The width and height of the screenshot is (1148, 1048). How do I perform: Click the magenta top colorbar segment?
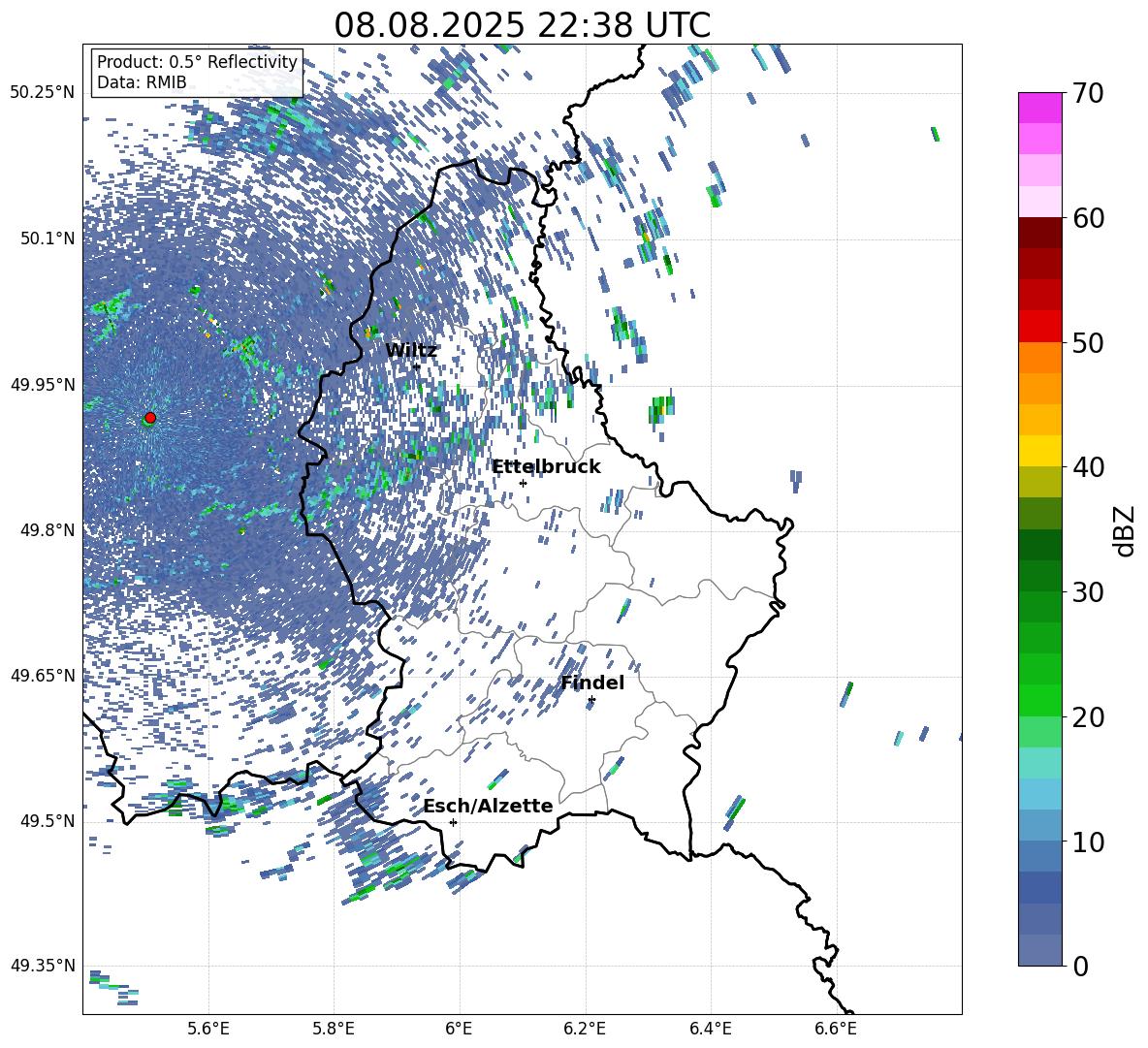1039,108
